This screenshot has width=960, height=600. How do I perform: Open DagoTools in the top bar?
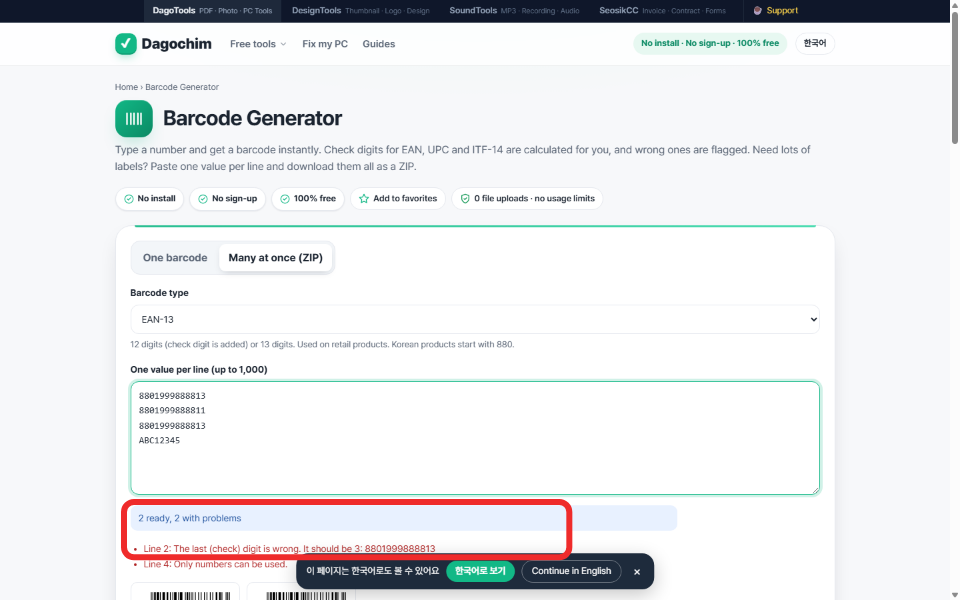(x=212, y=10)
